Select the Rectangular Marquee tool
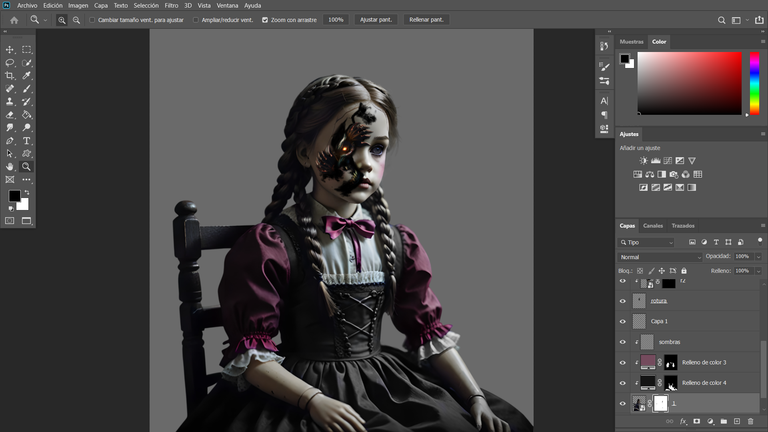The image size is (768, 432). pyautogui.click(x=26, y=49)
